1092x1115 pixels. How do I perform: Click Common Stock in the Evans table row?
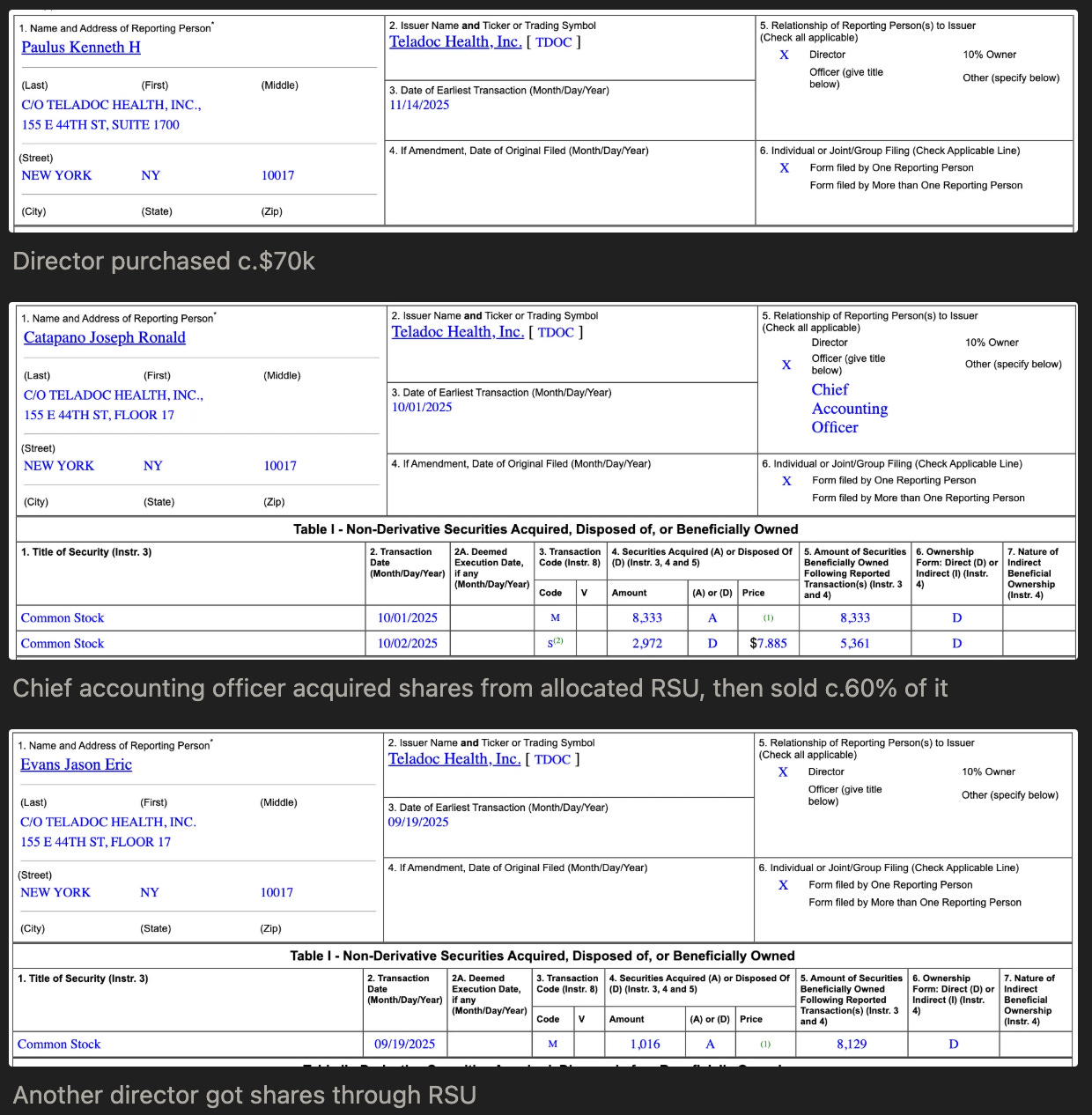pos(59,1045)
